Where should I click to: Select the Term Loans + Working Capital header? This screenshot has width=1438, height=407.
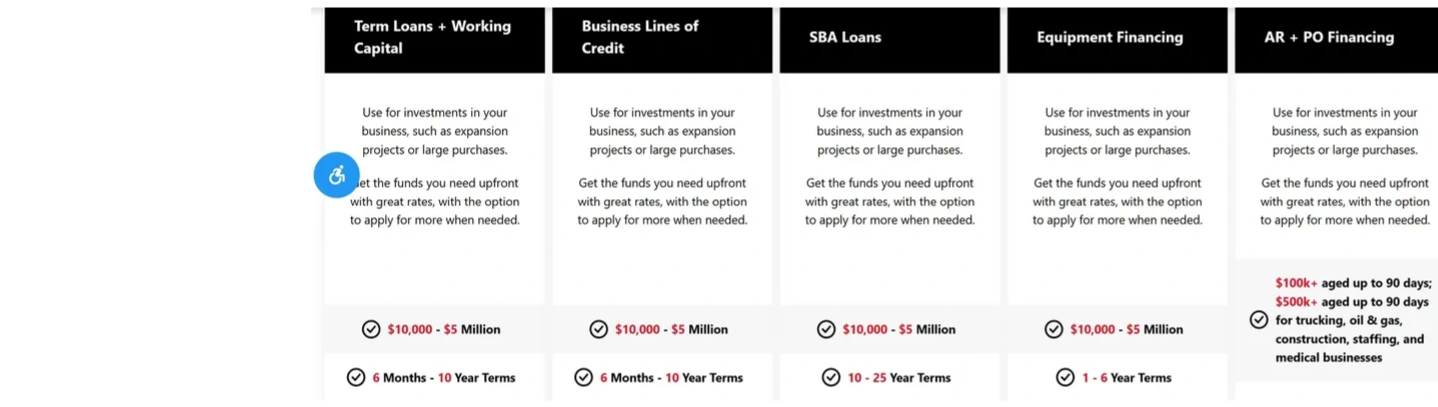coord(433,37)
